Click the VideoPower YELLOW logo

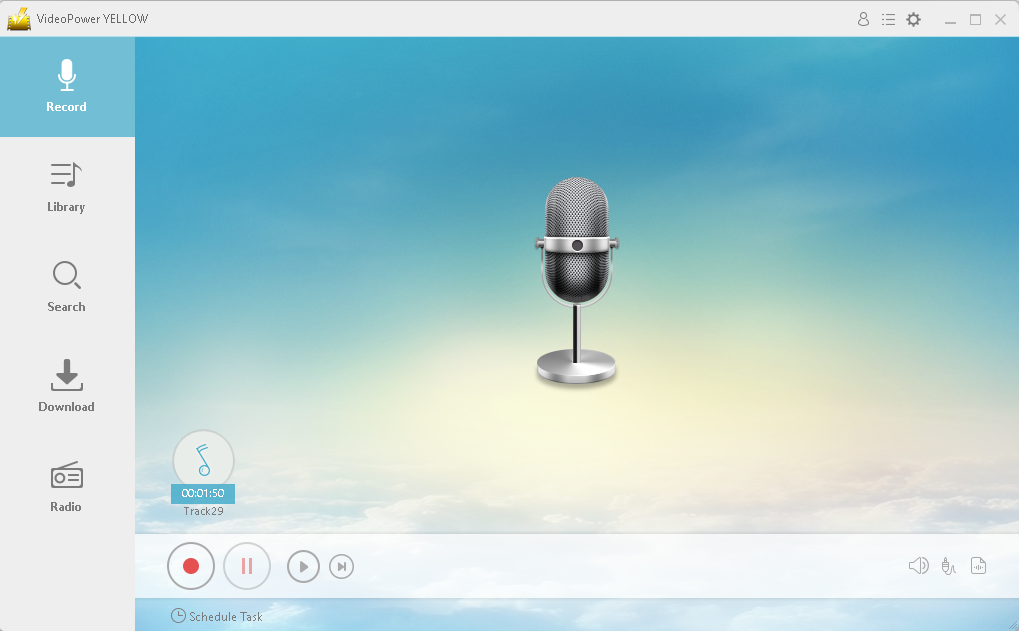click(x=18, y=18)
